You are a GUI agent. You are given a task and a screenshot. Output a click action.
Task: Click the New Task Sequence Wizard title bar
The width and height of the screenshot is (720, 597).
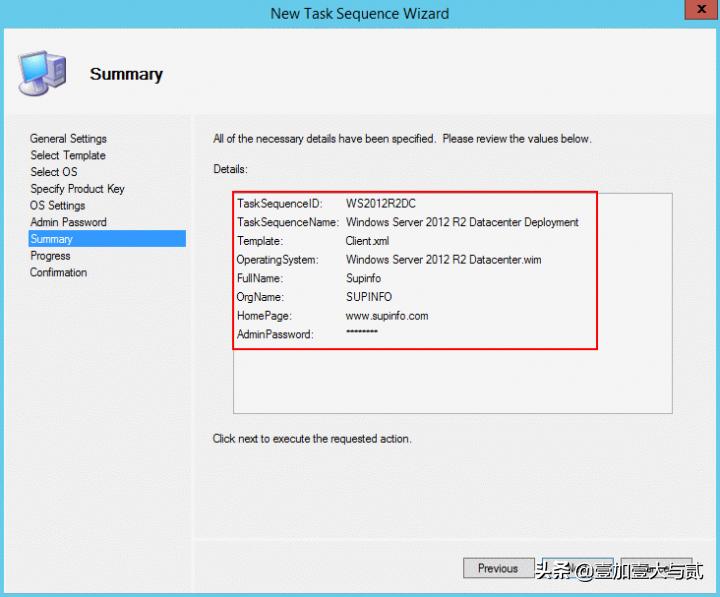coord(360,13)
